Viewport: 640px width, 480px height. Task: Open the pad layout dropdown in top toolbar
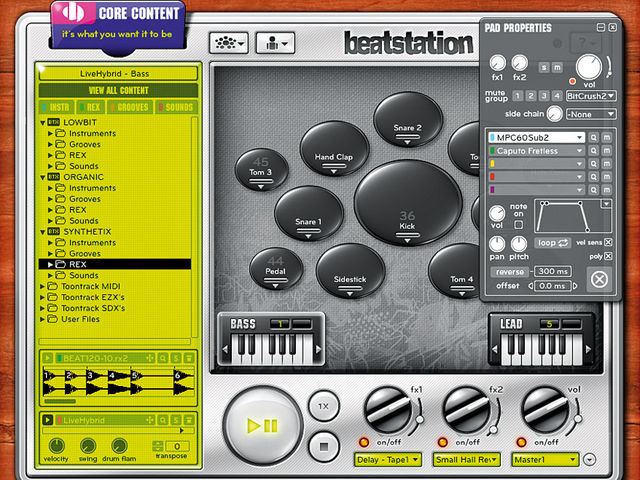(229, 43)
